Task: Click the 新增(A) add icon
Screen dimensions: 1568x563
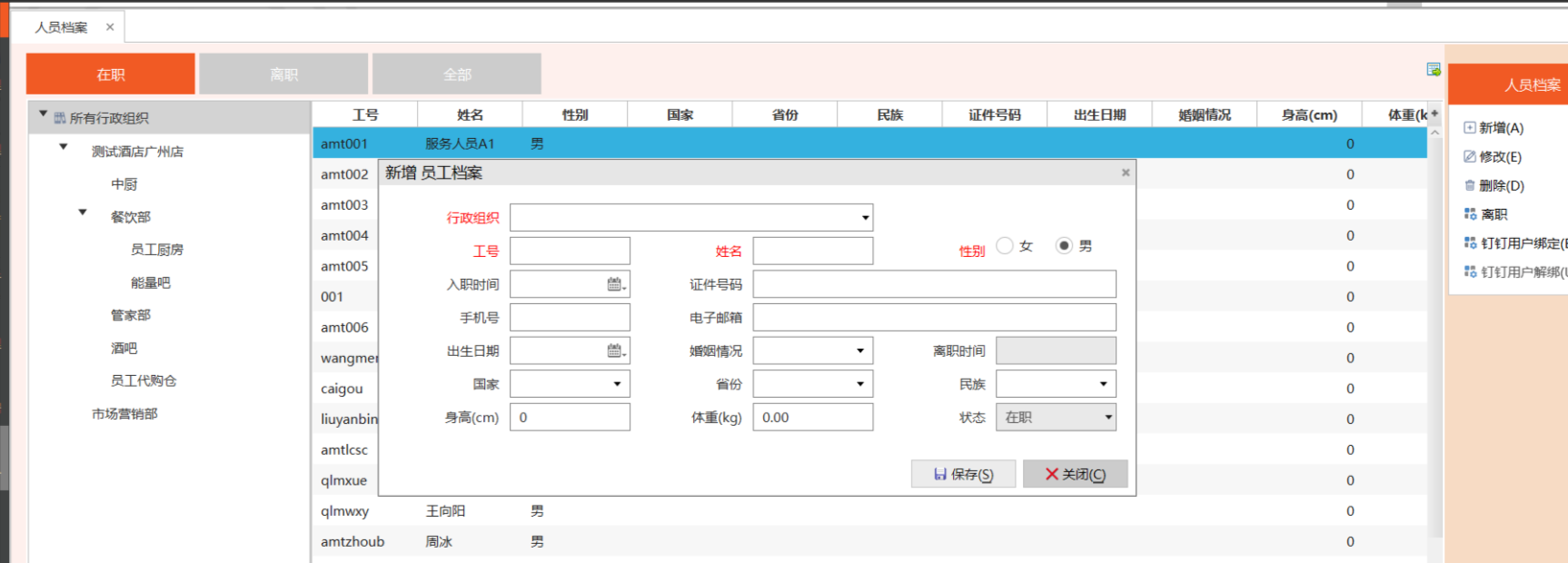Action: click(x=1469, y=128)
